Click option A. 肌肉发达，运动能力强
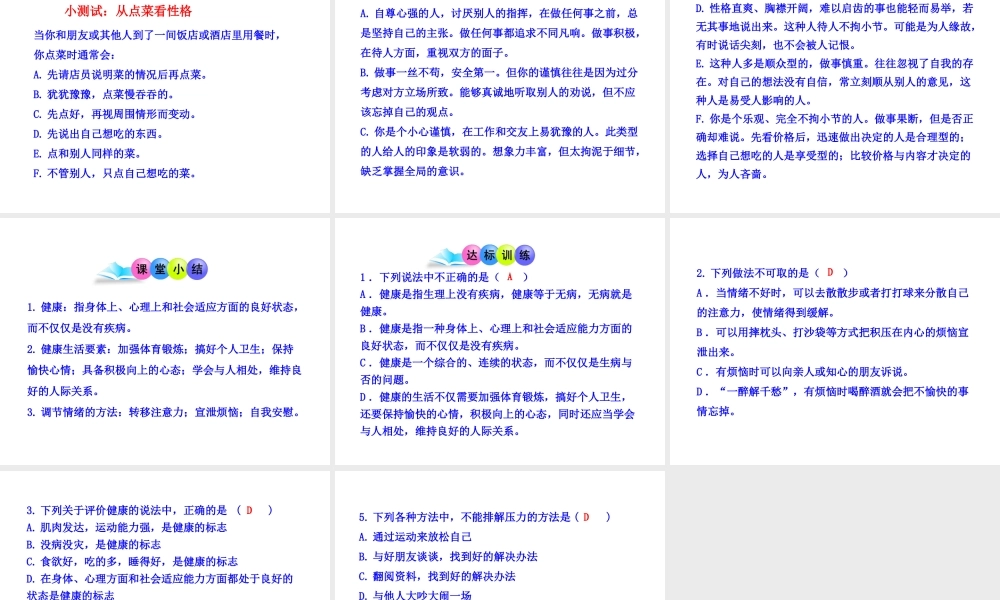Screen dimensions: 1000x600 [x=126, y=527]
